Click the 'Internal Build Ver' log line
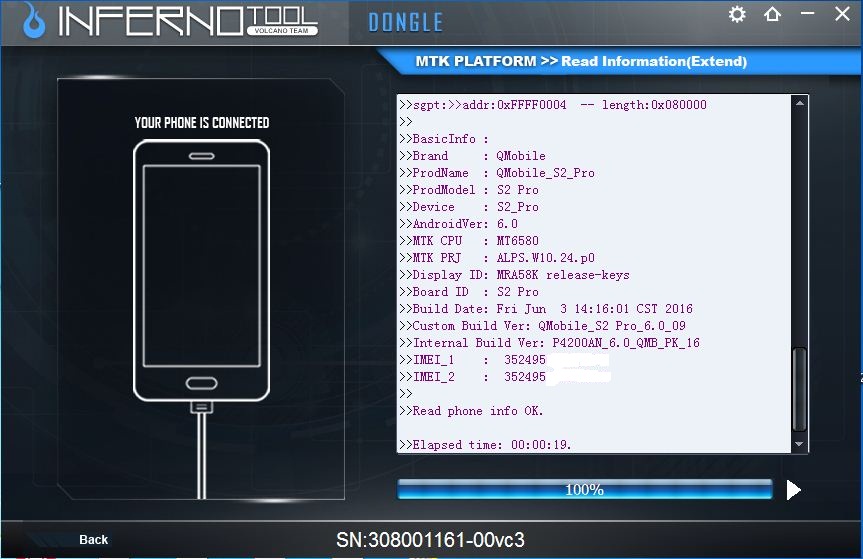863x559 pixels. pos(550,343)
